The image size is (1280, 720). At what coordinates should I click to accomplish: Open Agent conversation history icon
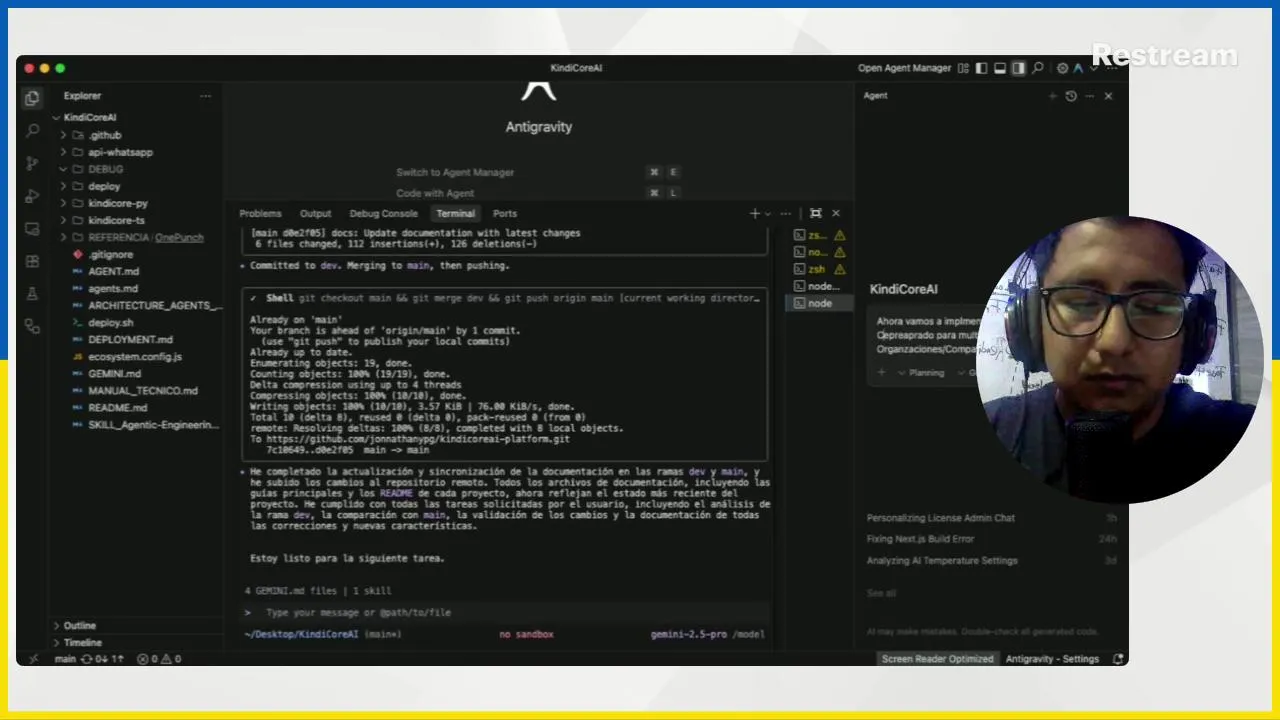pyautogui.click(x=1071, y=96)
